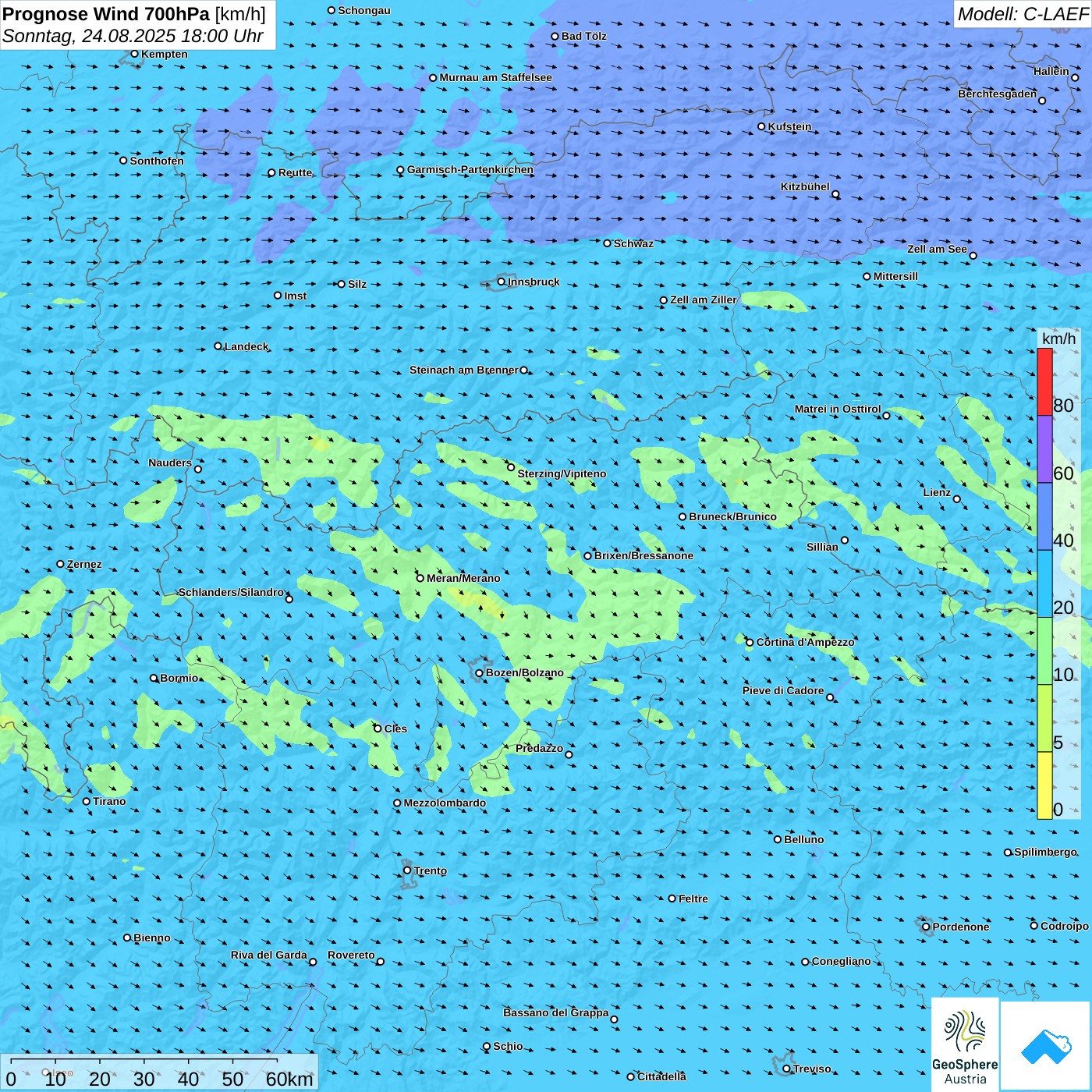The height and width of the screenshot is (1092, 1092).
Task: Click the 'Bassano del Grappa' label
Action: 556,1012
